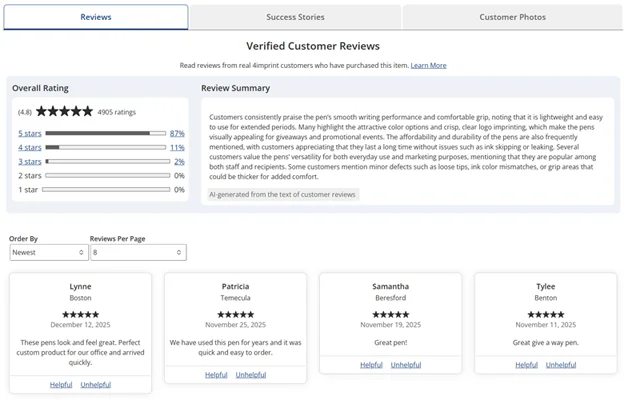The width and height of the screenshot is (626, 400).
Task: Click the 'Great give a way pen.' text
Action: coord(546,343)
